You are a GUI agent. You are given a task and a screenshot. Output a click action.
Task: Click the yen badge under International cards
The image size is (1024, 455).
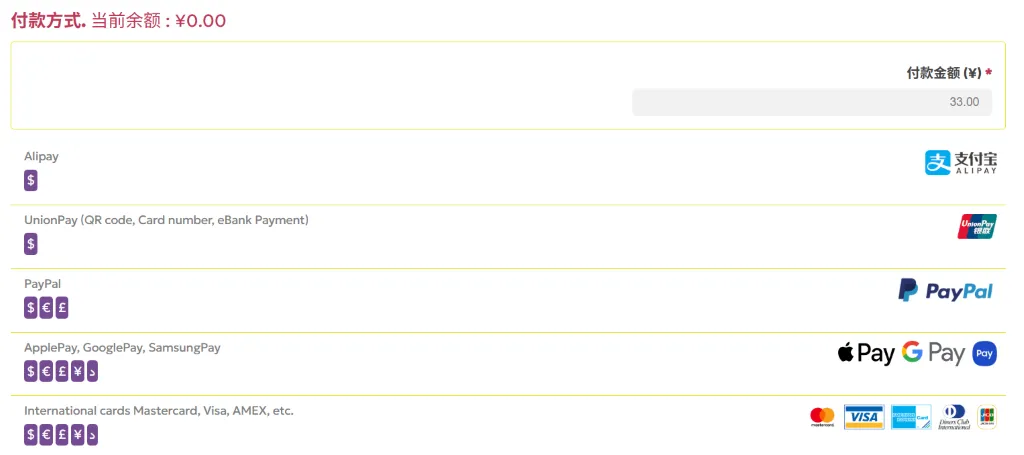(x=77, y=435)
